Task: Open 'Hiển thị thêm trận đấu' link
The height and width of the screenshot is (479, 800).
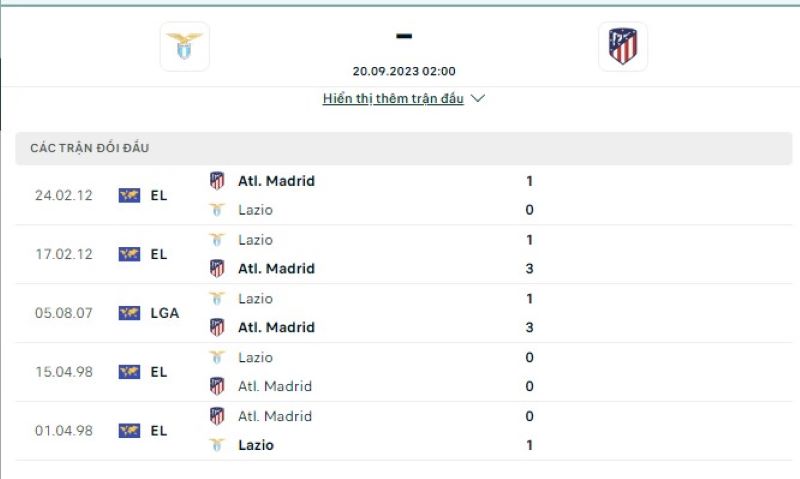Action: 393,99
